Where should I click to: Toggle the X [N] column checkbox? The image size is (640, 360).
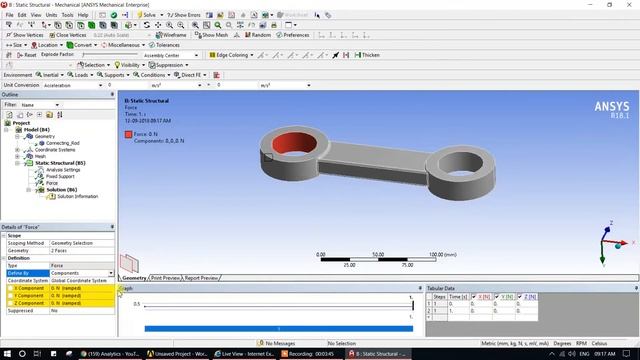click(474, 296)
